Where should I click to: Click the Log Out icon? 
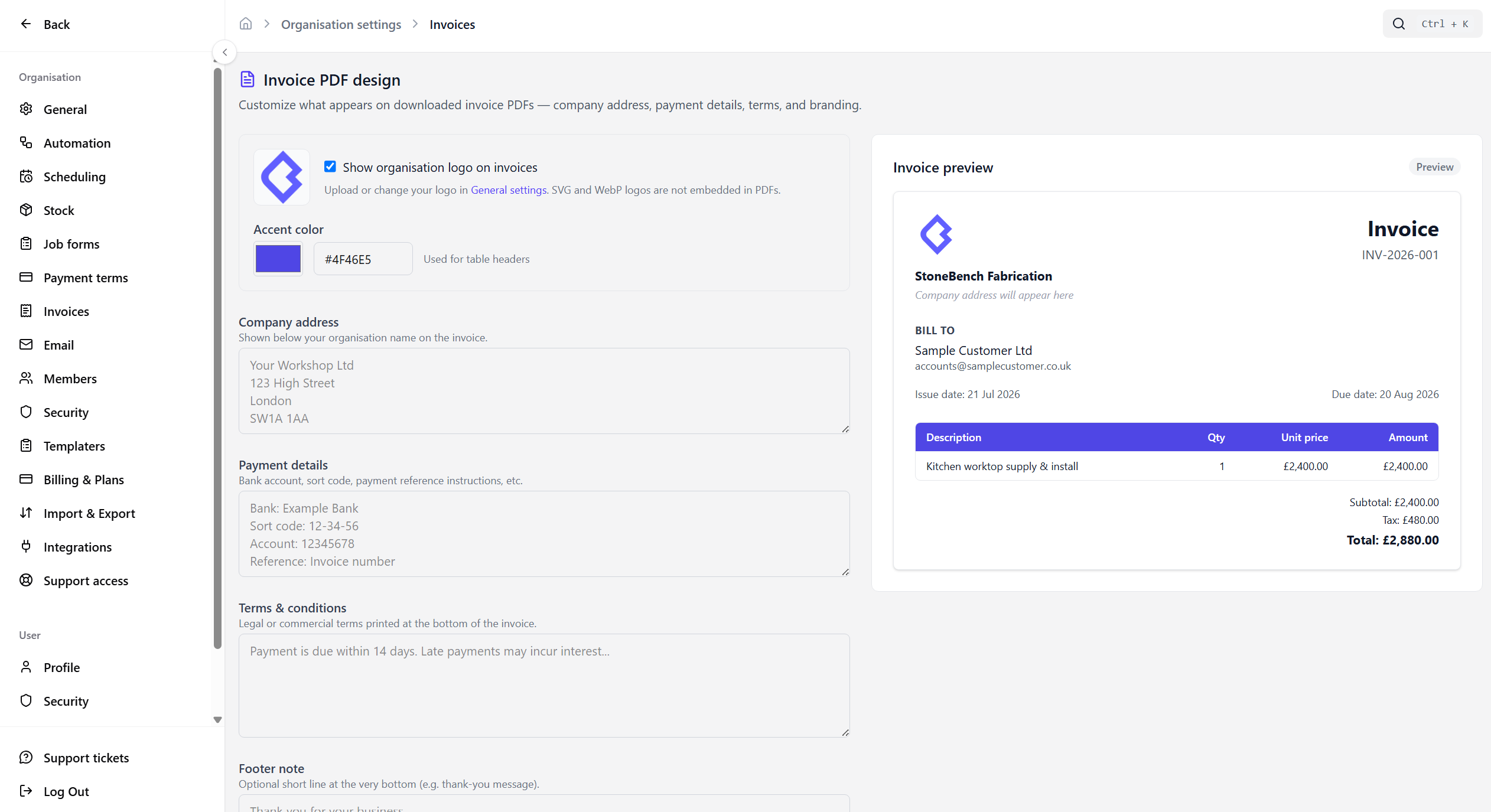[x=26, y=791]
